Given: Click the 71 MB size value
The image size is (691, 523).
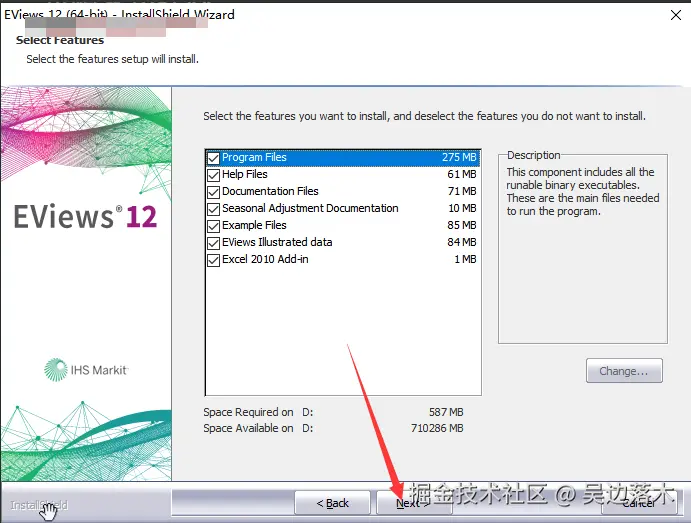Looking at the screenshot, I should tap(462, 191).
